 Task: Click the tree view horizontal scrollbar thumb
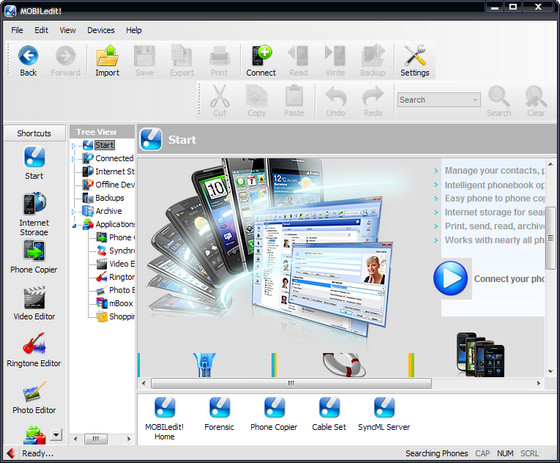[96, 439]
